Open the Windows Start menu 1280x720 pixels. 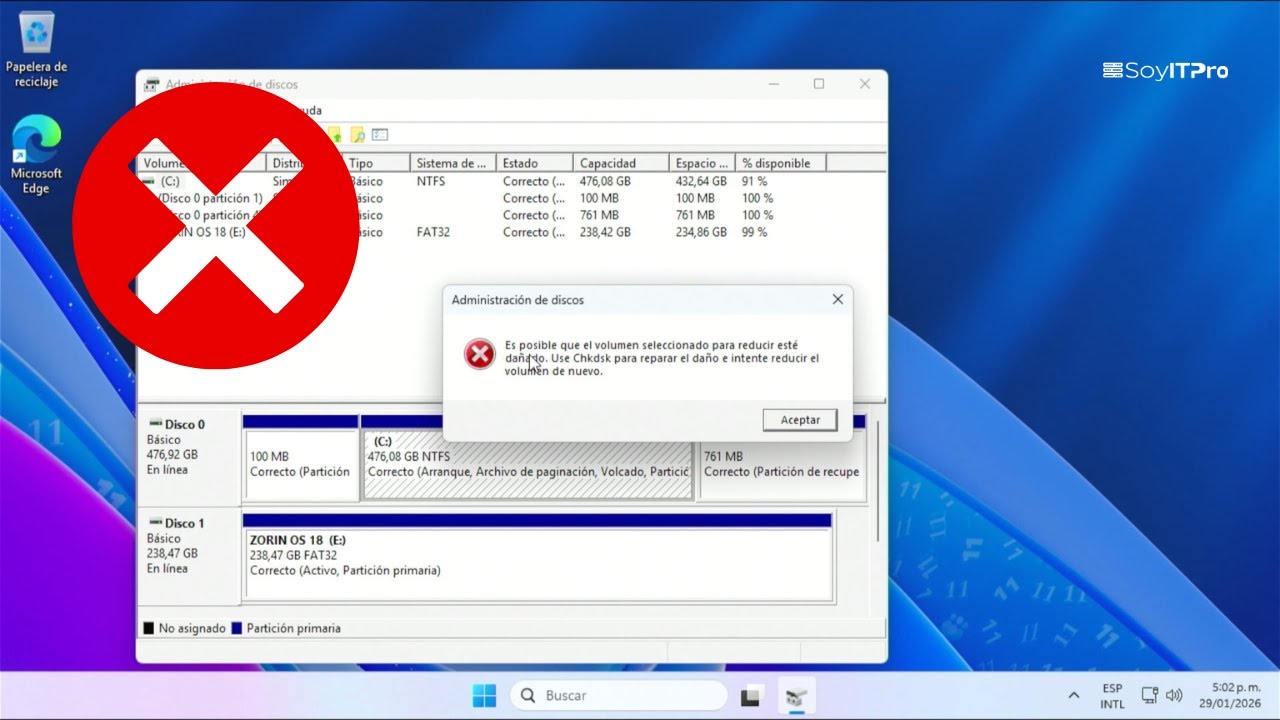click(x=484, y=695)
